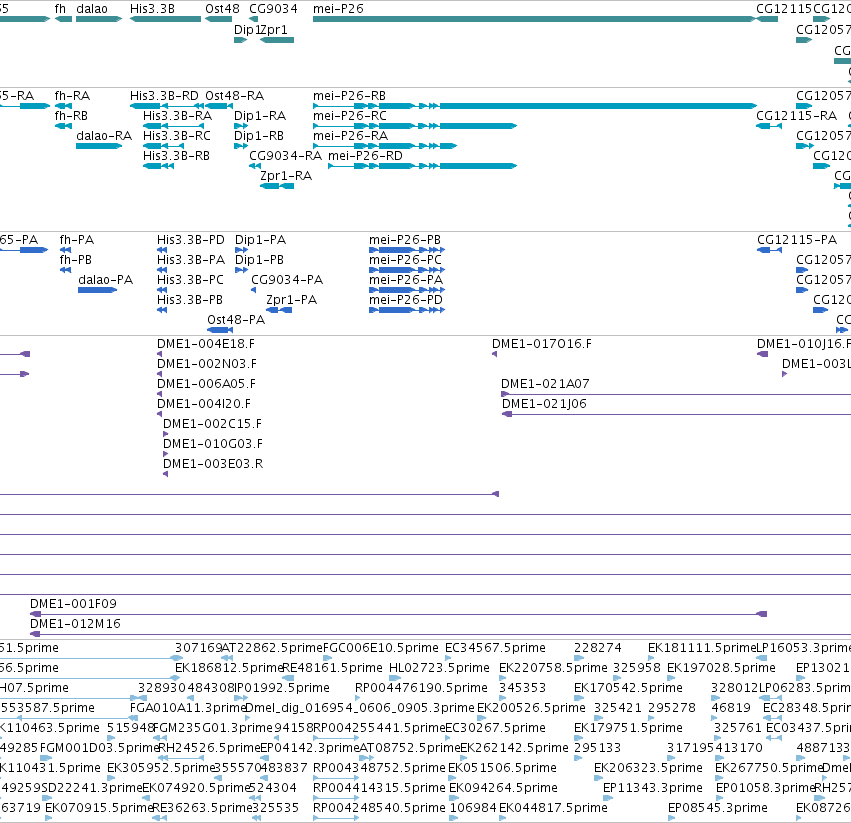Select the mei-P26 gene label

(338, 9)
